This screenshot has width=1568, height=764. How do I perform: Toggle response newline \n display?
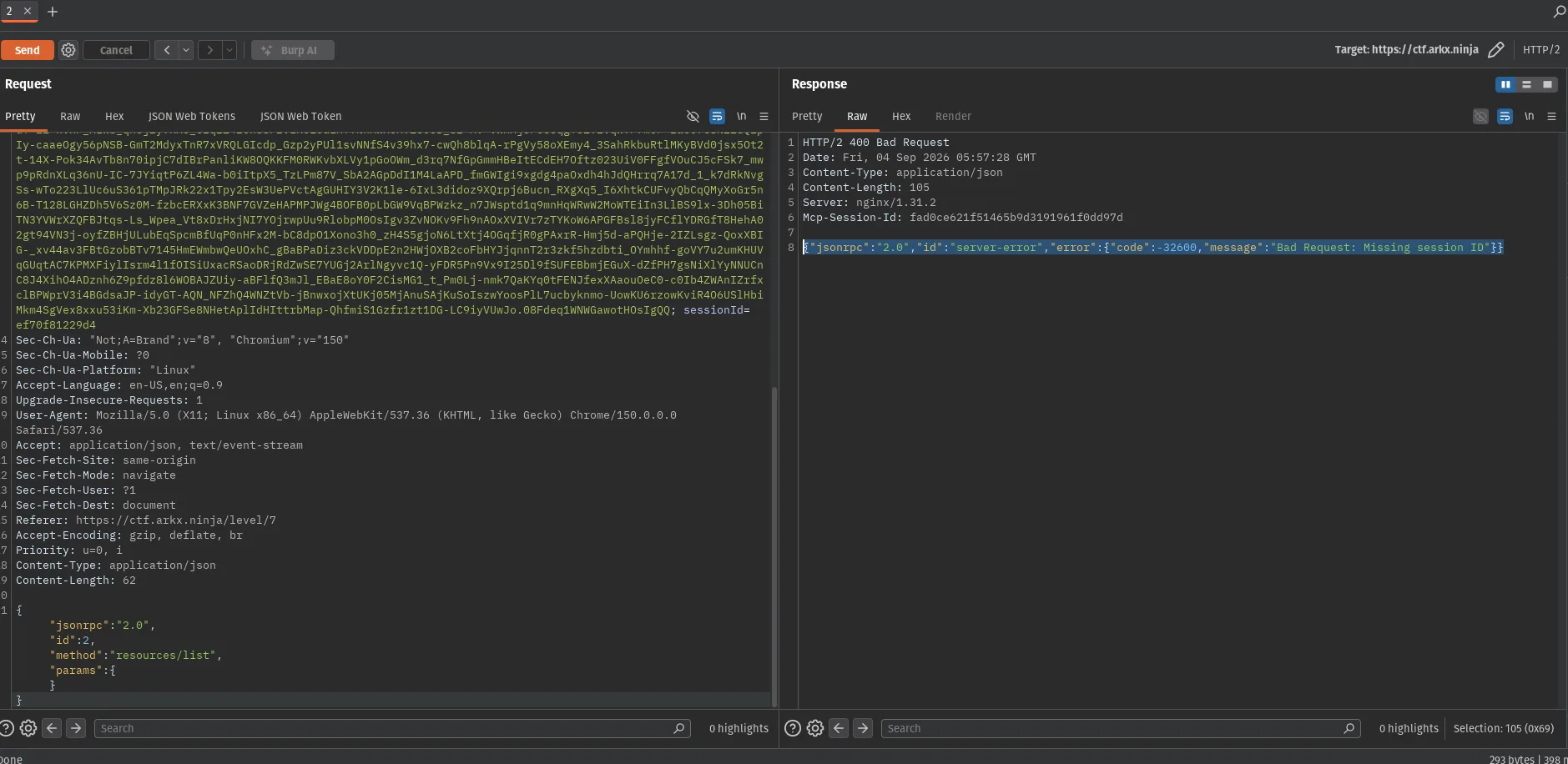1529,116
